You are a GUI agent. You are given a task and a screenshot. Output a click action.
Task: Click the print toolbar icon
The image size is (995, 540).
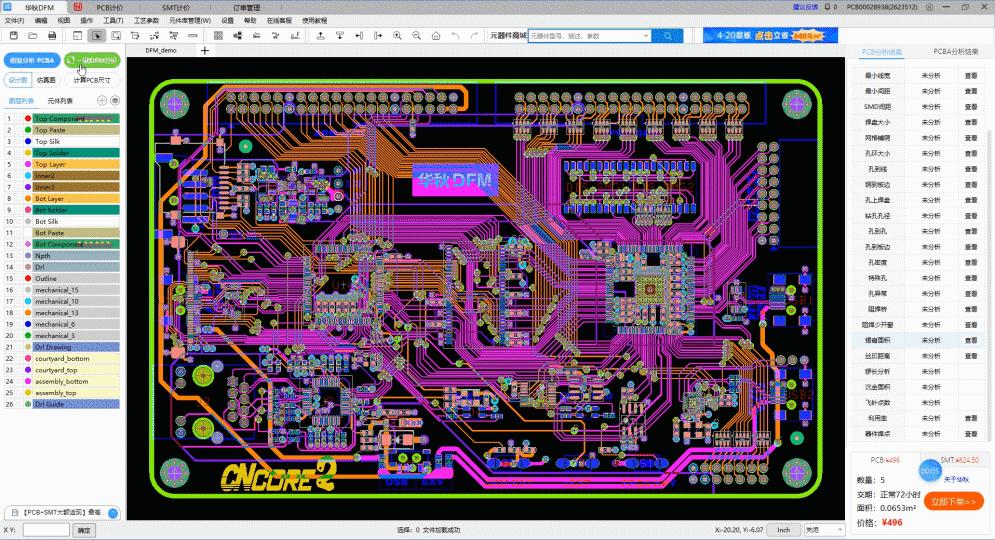click(52, 36)
